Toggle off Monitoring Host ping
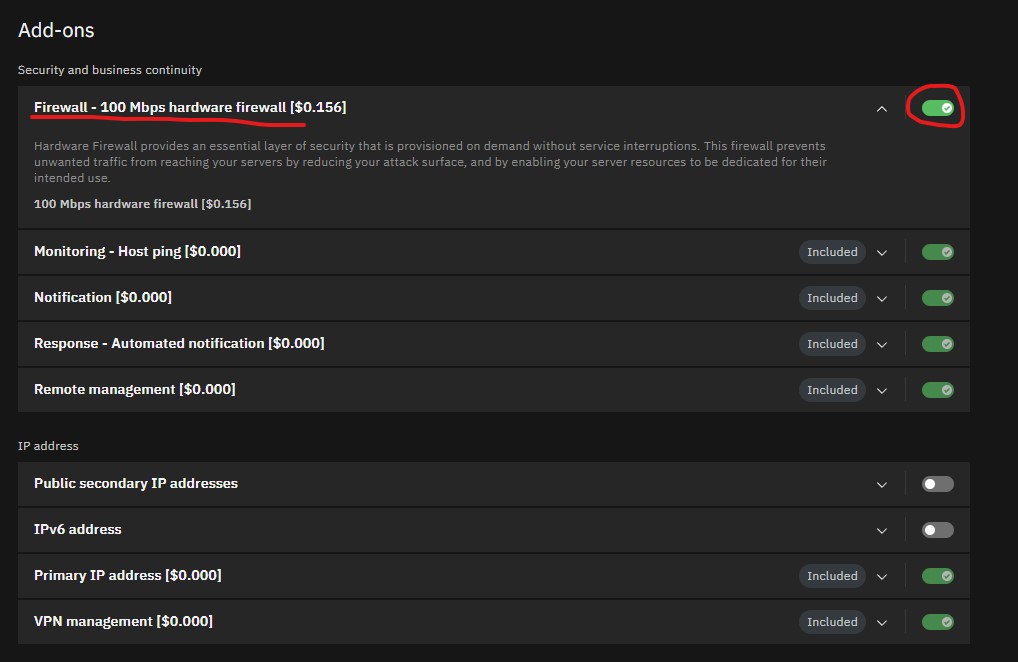This screenshot has height=662, width=1018. click(937, 252)
